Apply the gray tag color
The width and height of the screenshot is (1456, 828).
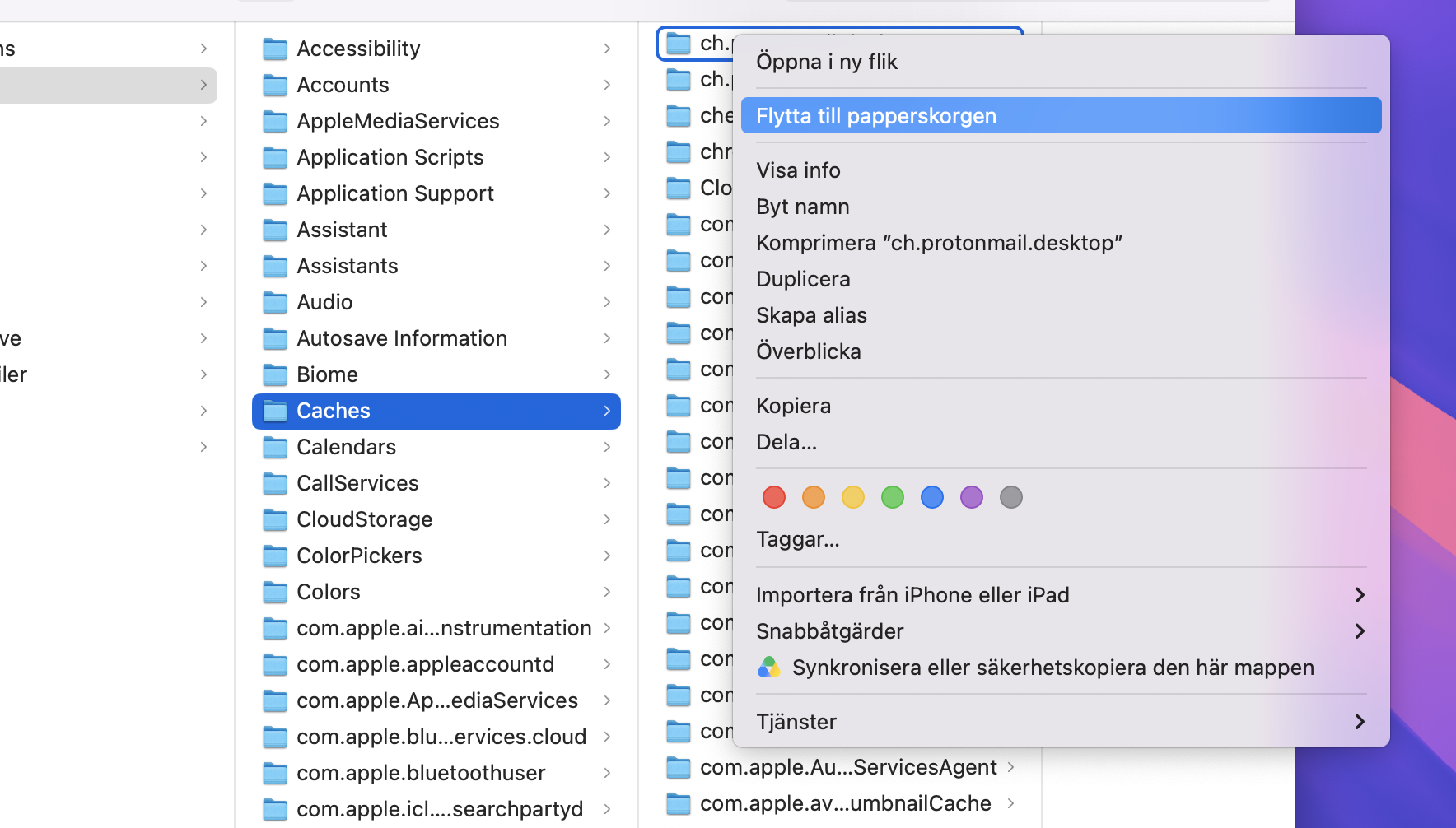point(1011,497)
